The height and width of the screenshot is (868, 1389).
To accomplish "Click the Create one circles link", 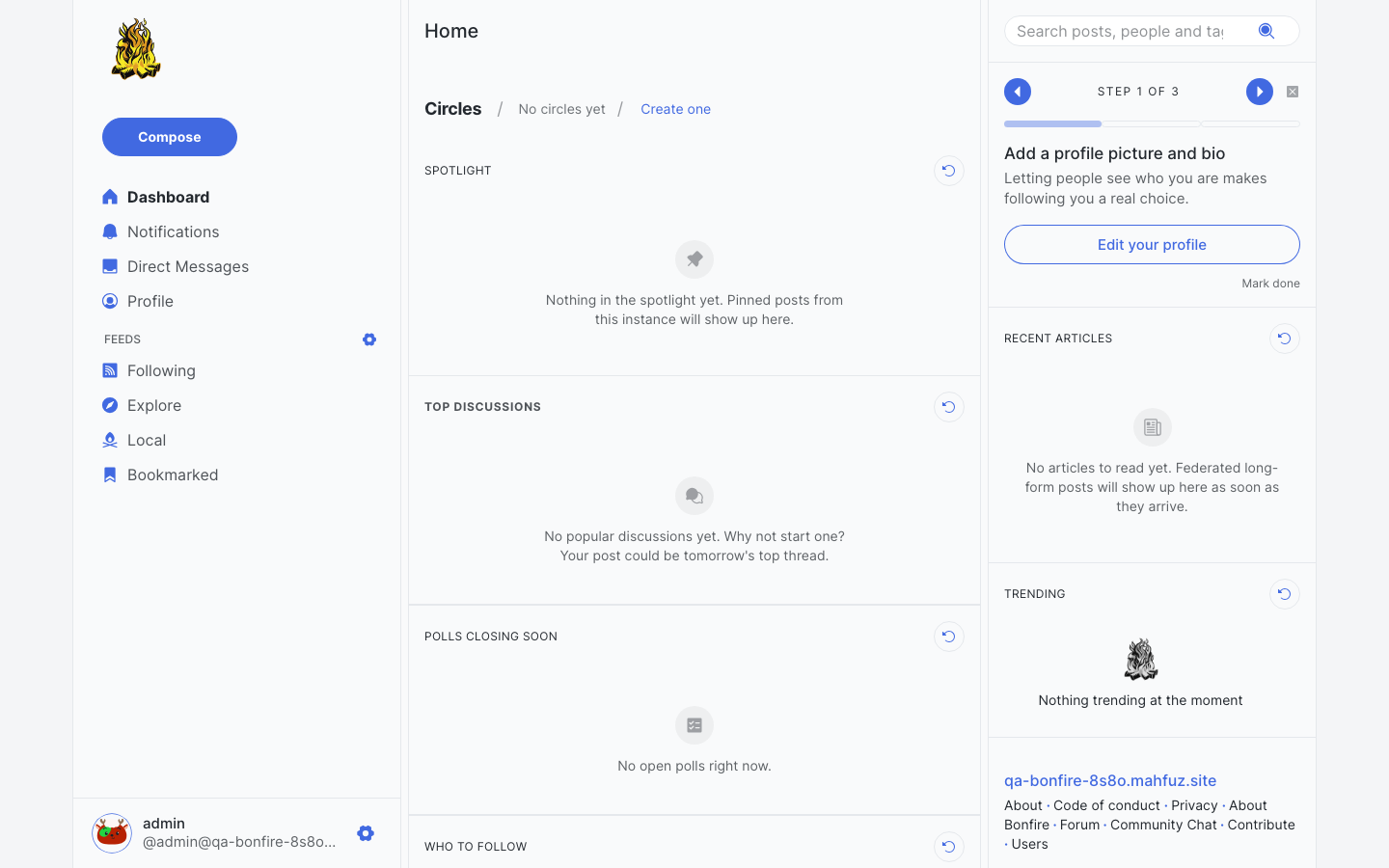I will (x=675, y=109).
